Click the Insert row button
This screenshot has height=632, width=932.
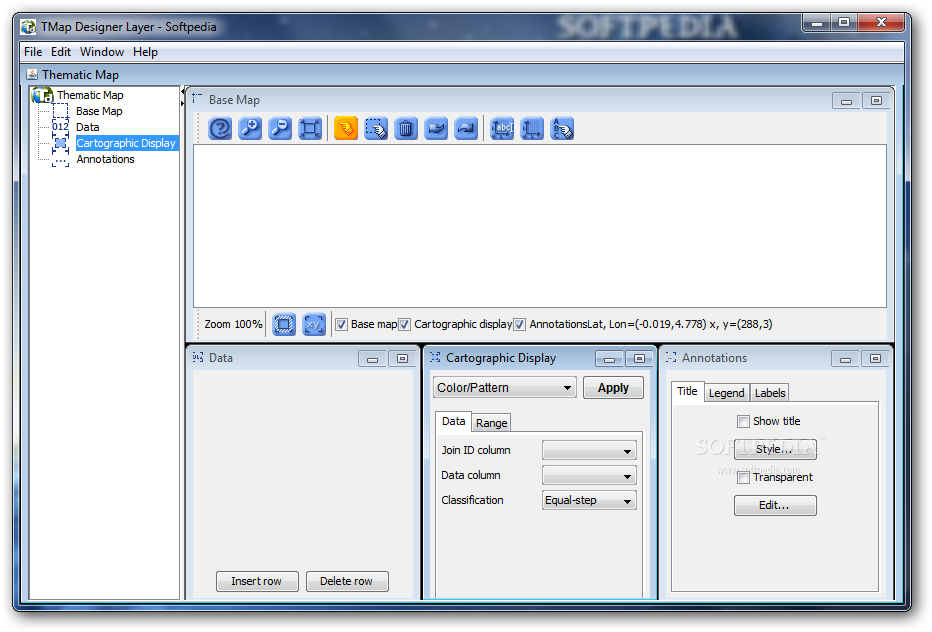point(257,581)
